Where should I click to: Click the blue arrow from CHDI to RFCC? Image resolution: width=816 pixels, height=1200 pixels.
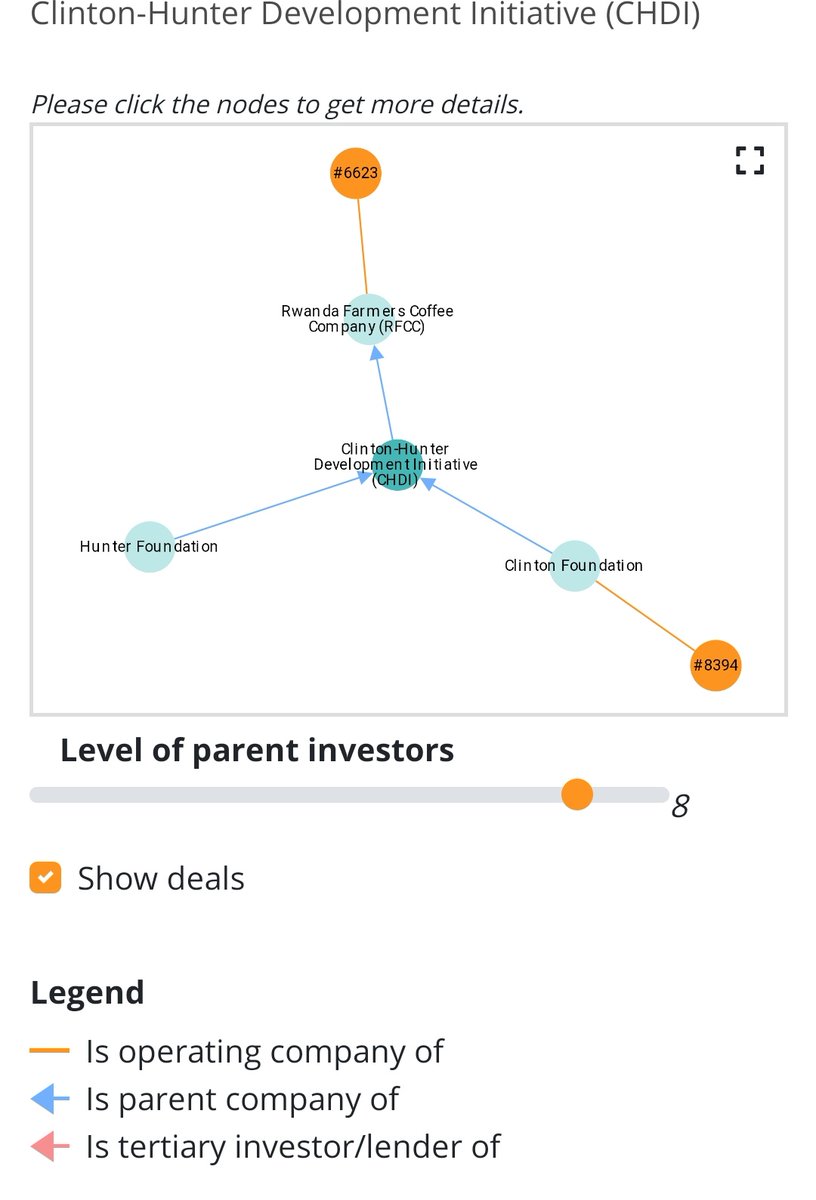coord(383,393)
